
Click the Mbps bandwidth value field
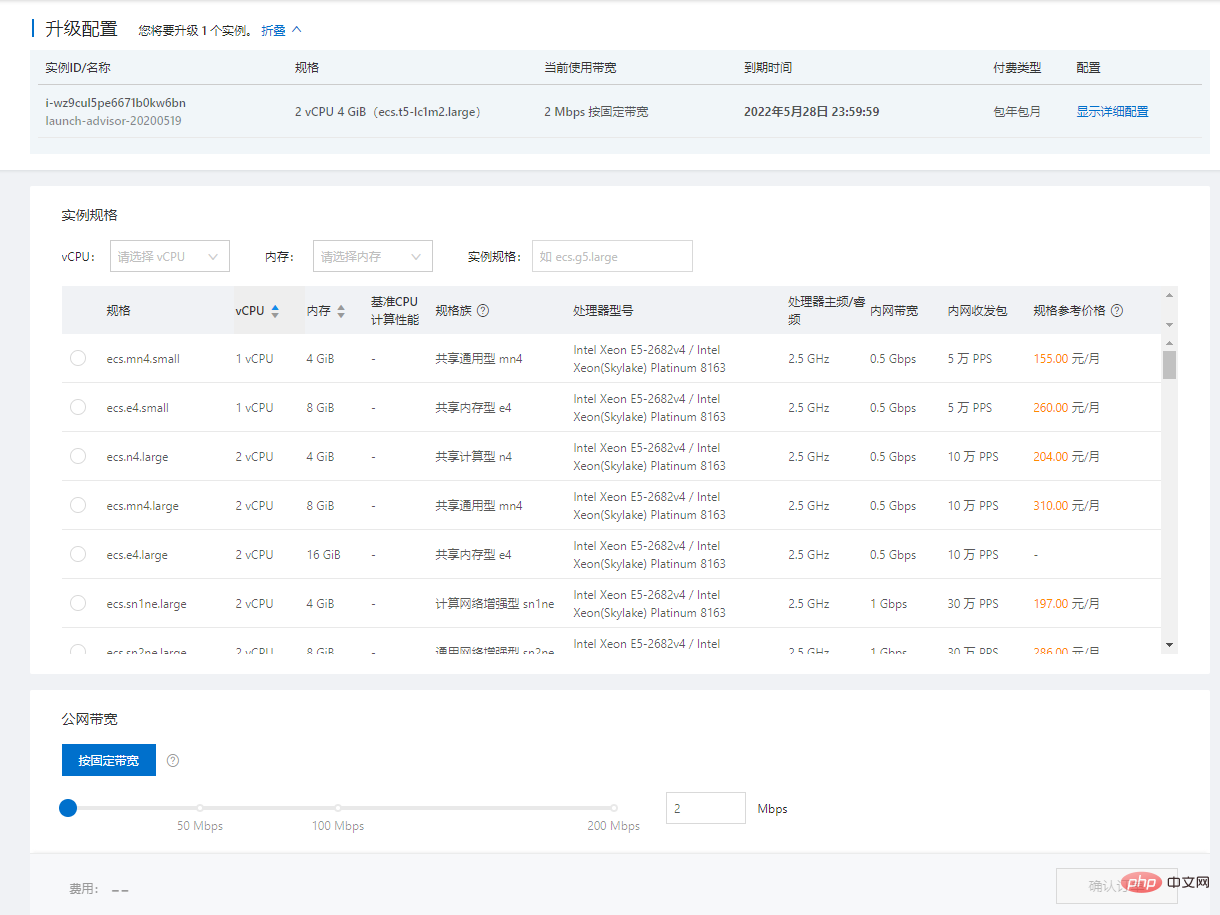(706, 808)
